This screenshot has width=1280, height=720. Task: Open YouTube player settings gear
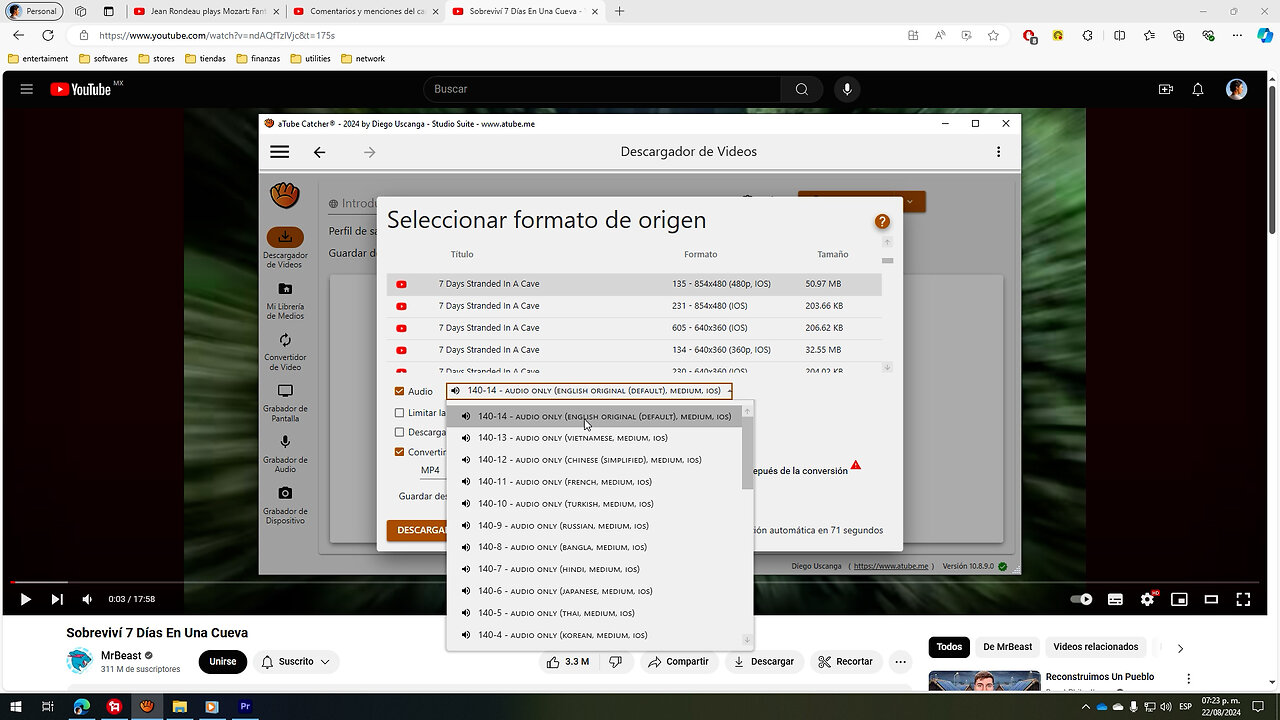coord(1147,599)
